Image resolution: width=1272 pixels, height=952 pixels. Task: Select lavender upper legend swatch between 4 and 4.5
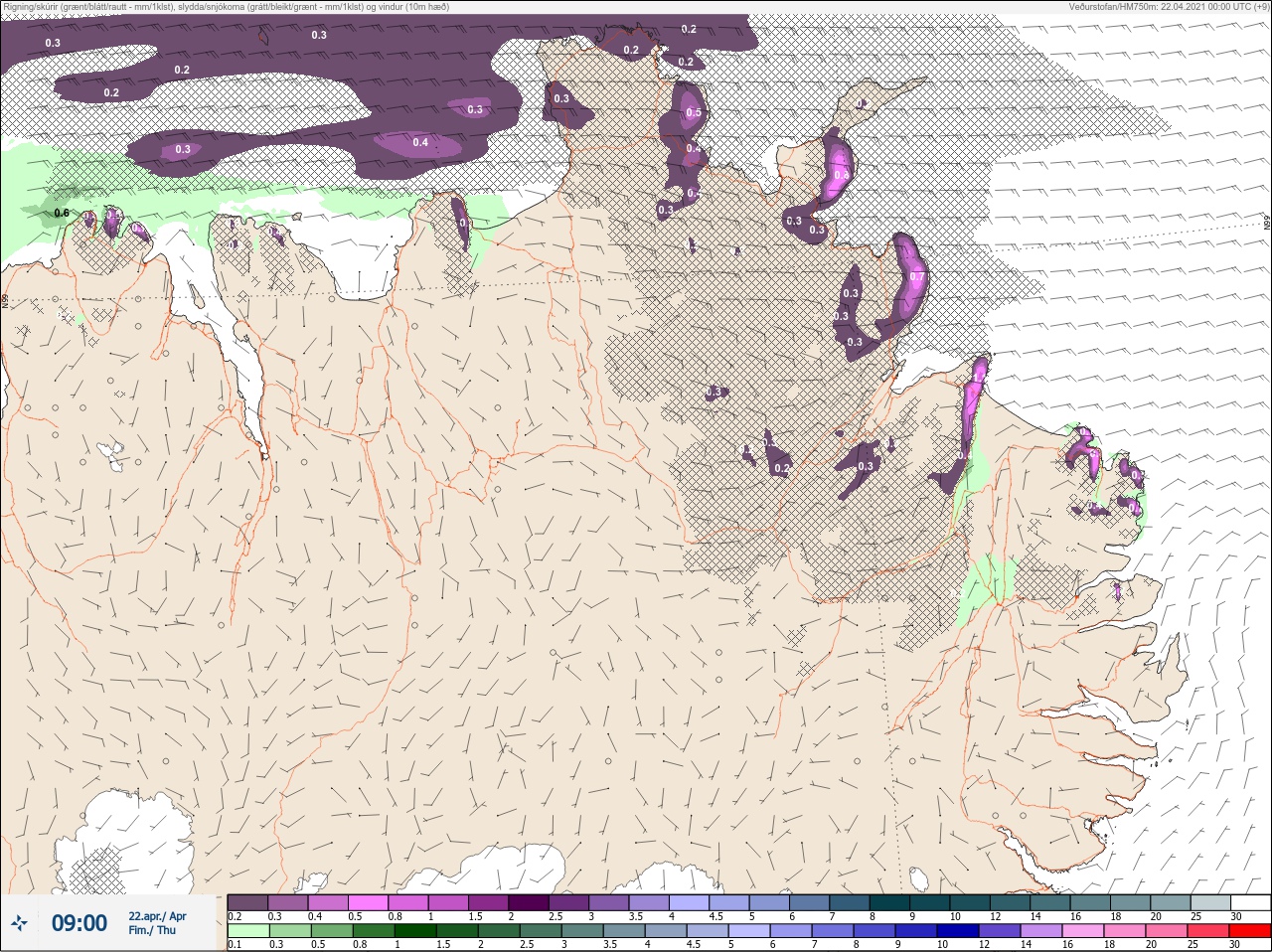[x=690, y=902]
